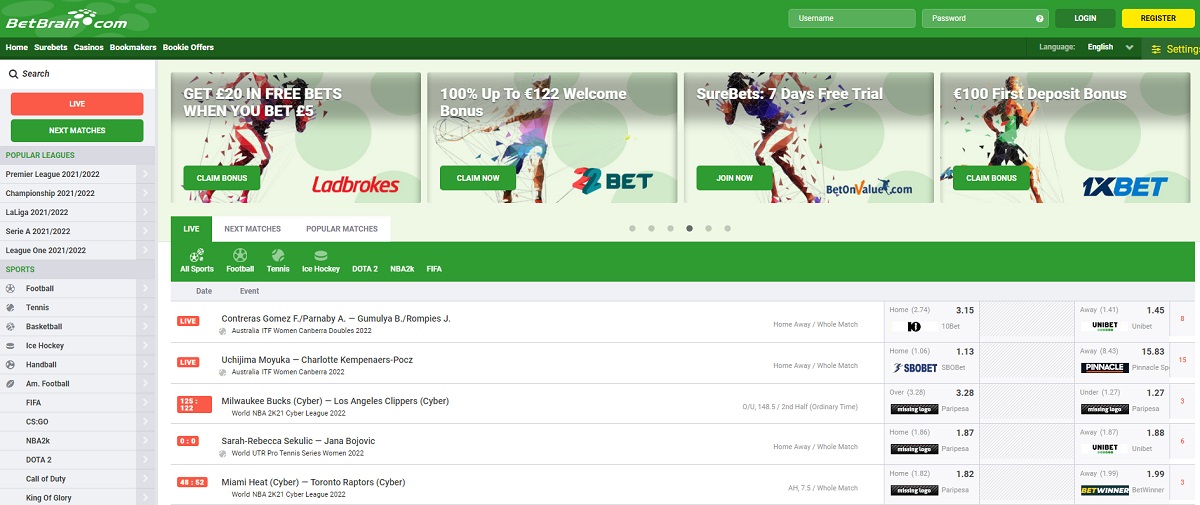
Task: Click Basketball sidebar sport icon
Action: (11, 326)
